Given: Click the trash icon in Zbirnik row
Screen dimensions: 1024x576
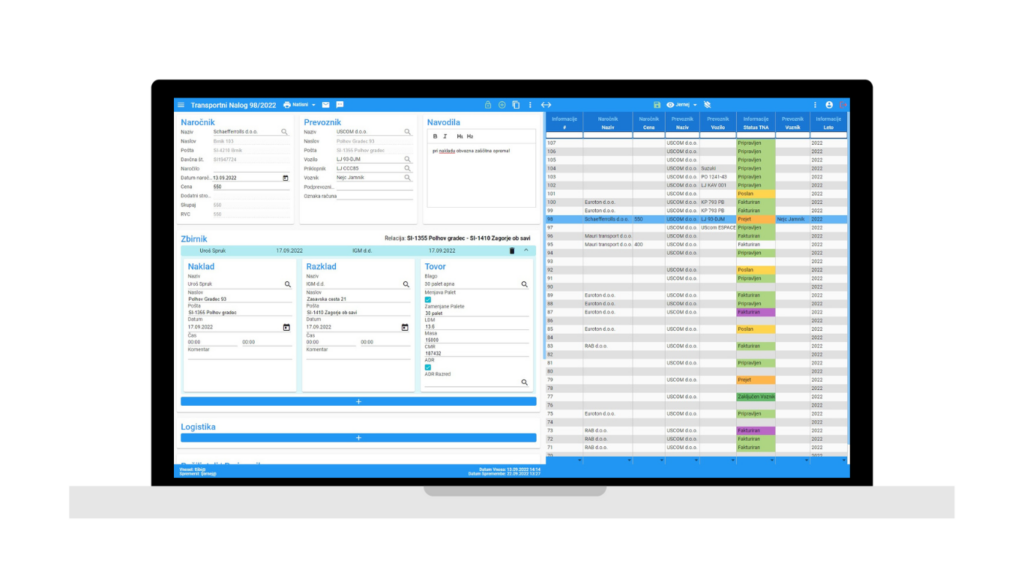Looking at the screenshot, I should 512,251.
